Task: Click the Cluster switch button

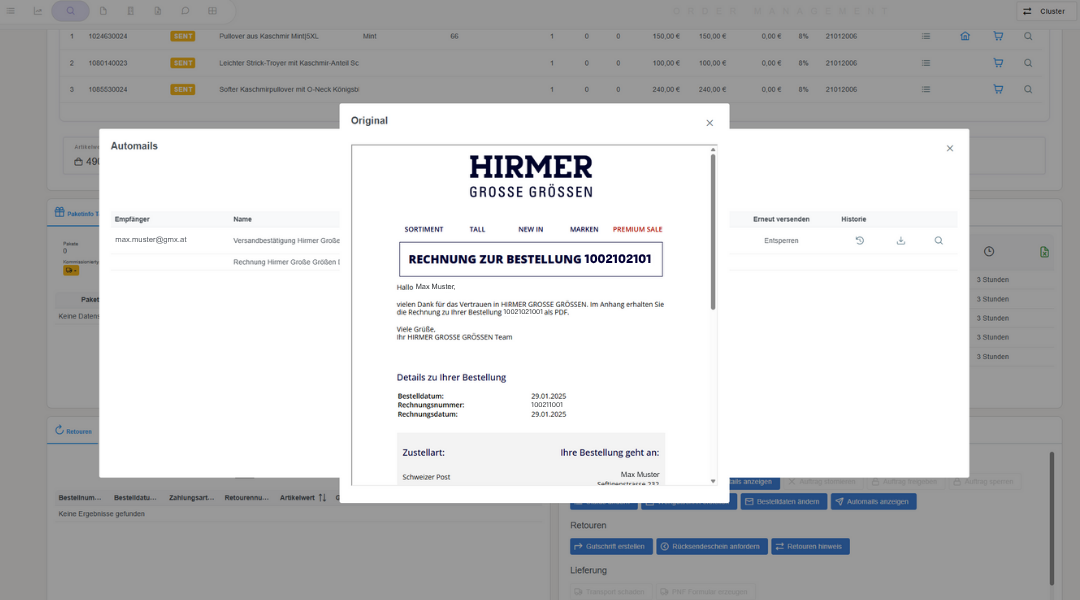Action: point(1044,11)
